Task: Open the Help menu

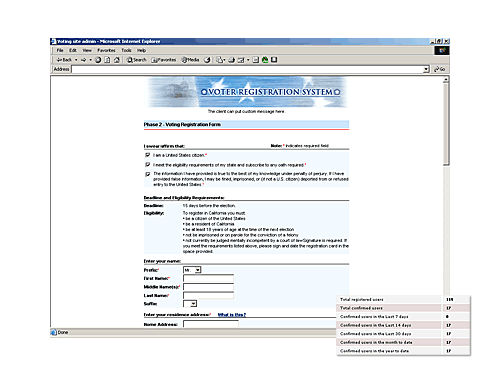Action: coord(141,50)
